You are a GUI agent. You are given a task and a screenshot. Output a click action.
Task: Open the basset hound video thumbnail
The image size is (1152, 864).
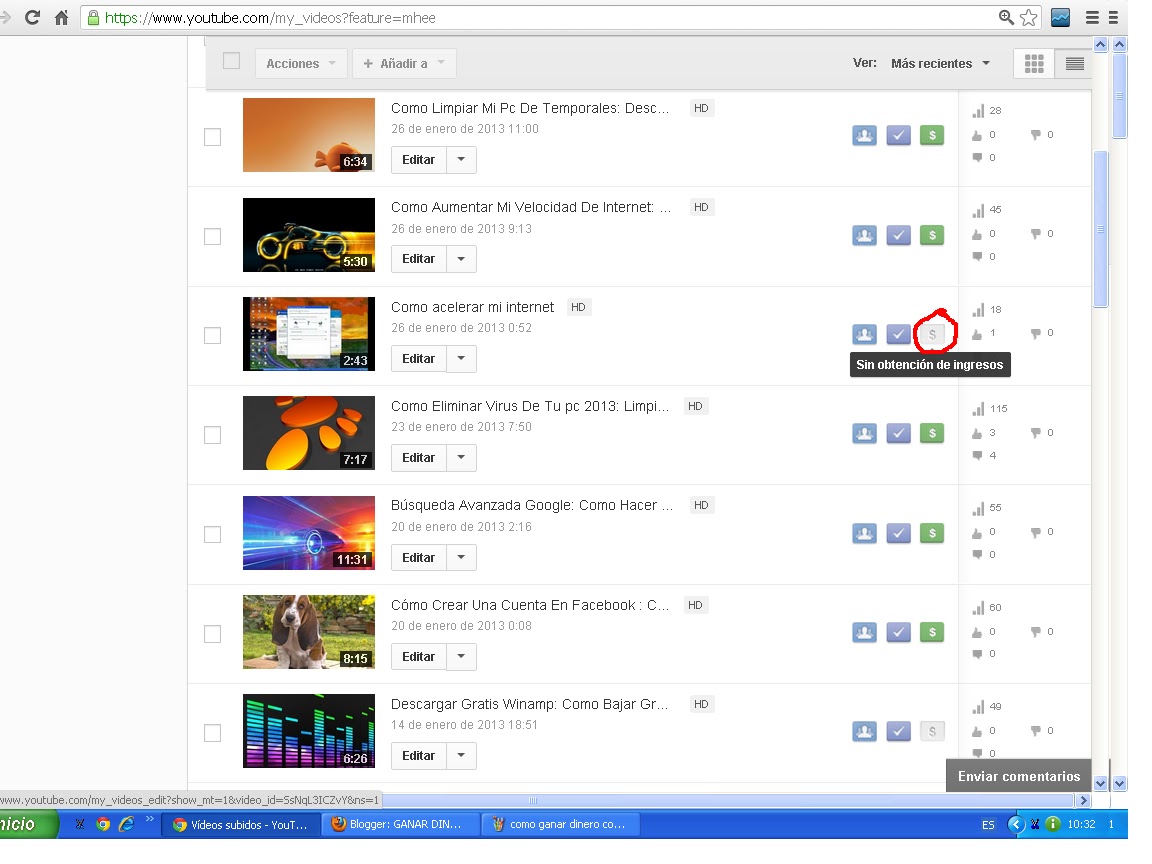pos(309,632)
